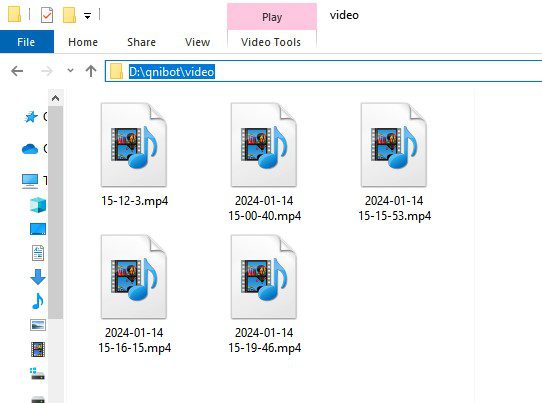Click the OneDrive cloud icon in sidebar

pyautogui.click(x=30, y=149)
